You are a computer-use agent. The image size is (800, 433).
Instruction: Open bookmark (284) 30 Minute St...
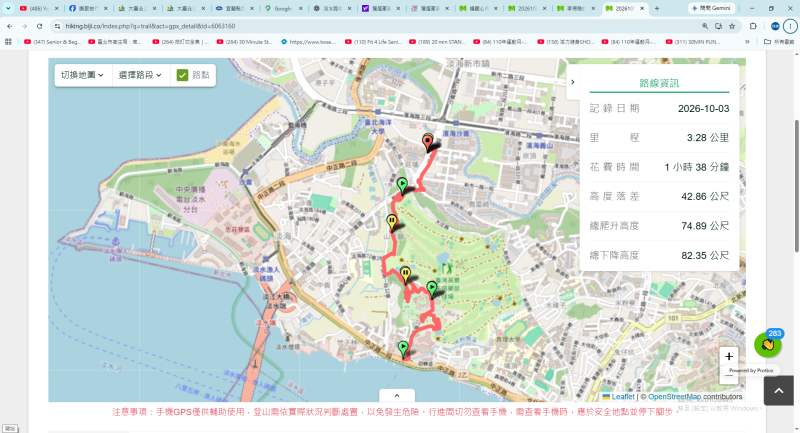pos(244,42)
